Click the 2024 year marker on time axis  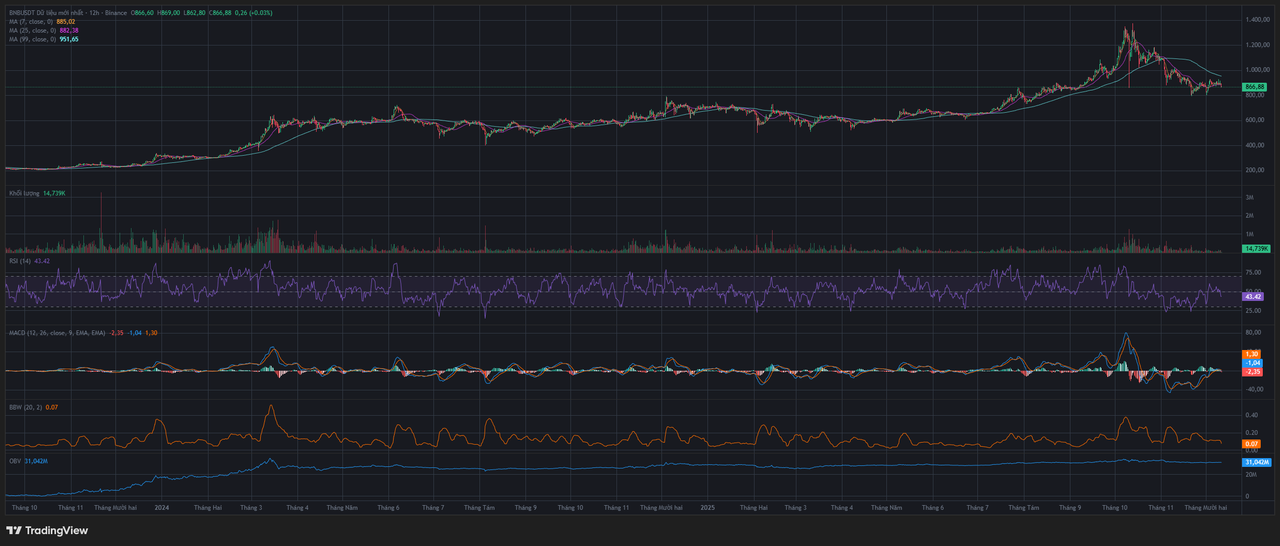[x=163, y=508]
